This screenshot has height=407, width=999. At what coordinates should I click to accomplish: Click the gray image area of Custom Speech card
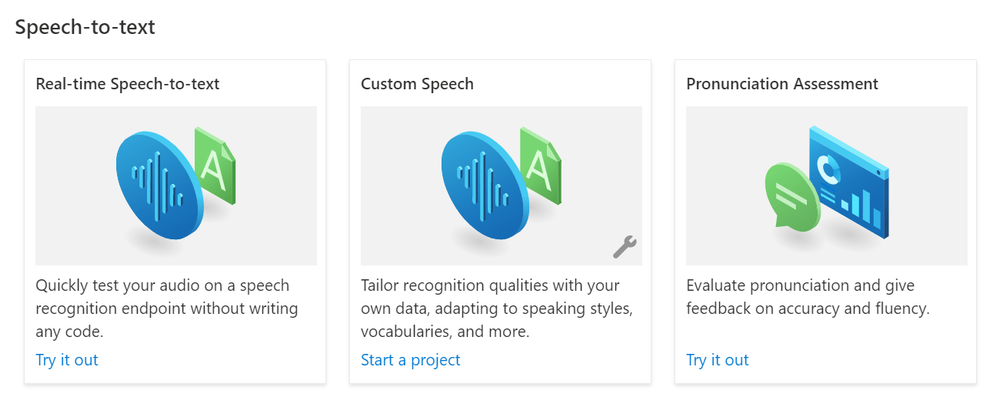(x=501, y=185)
